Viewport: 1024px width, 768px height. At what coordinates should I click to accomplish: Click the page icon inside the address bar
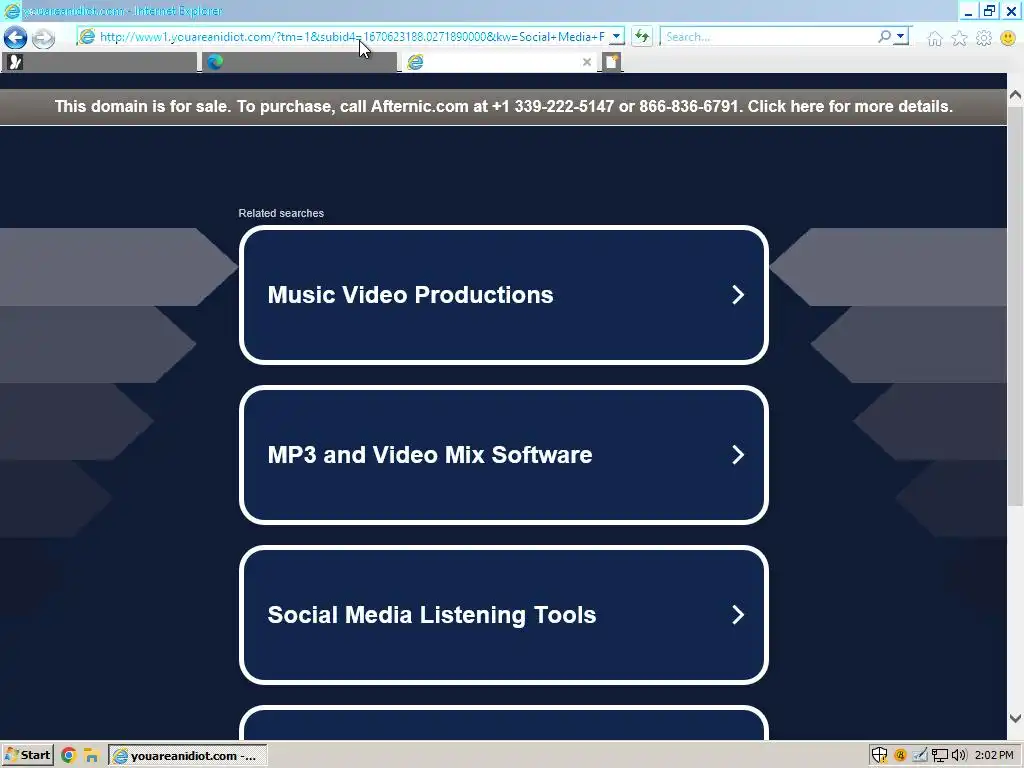pos(87,37)
